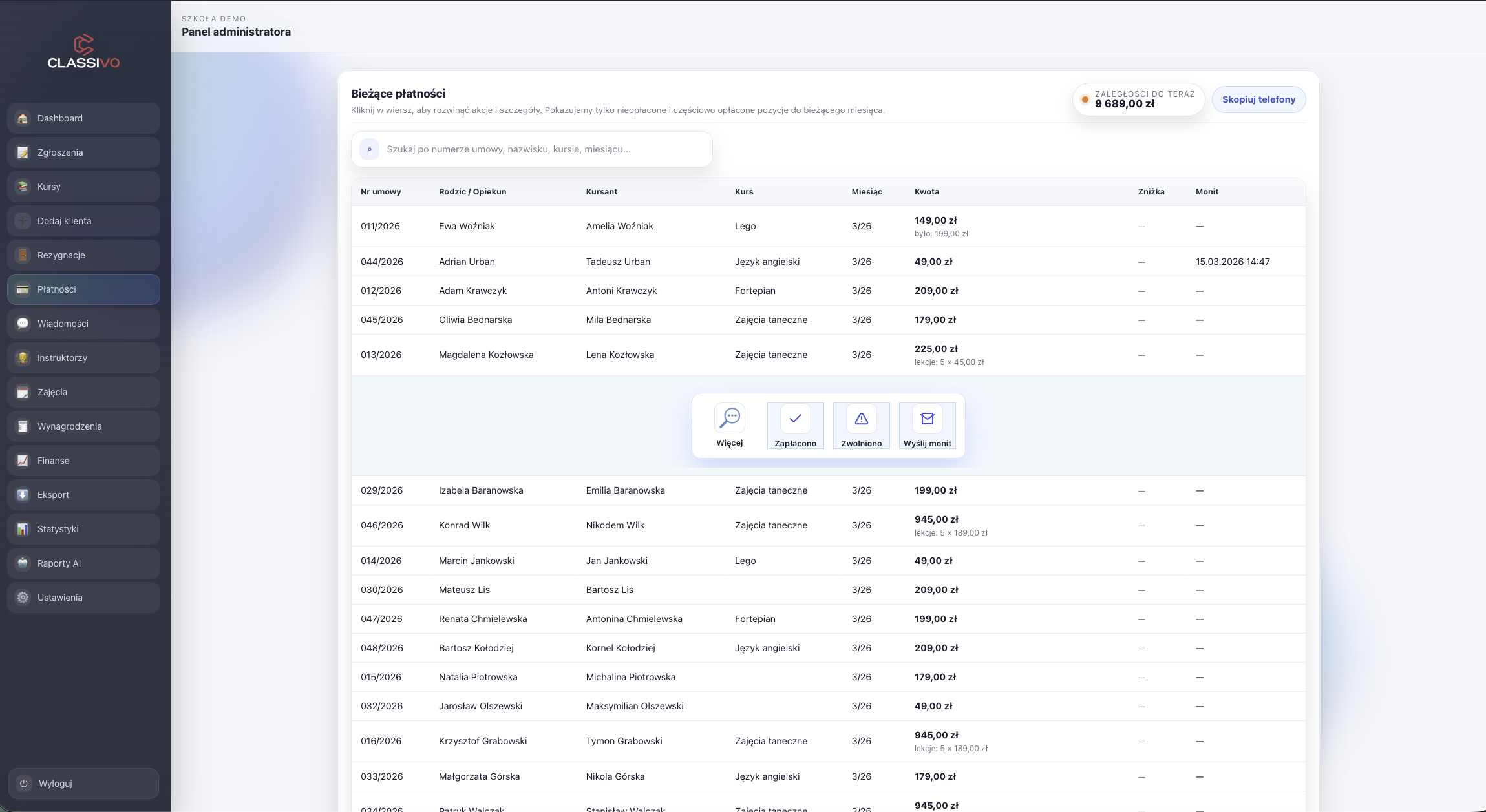This screenshot has width=1486, height=812.
Task: Sort by the Kwota column header
Action: (x=926, y=192)
